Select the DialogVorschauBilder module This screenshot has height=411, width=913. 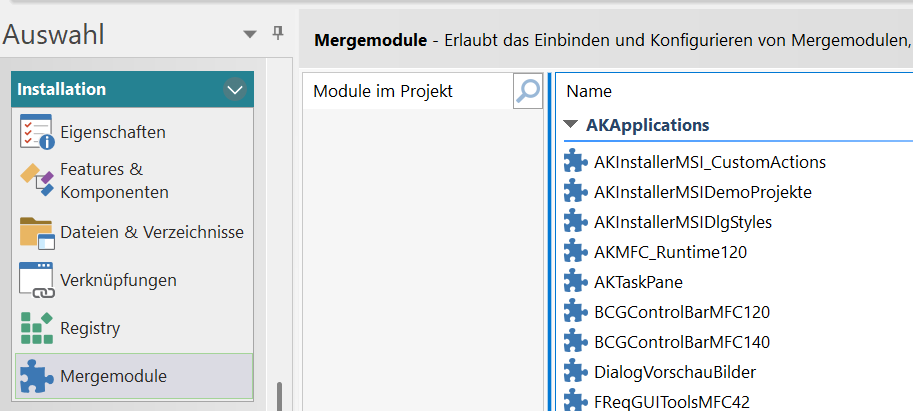click(x=674, y=372)
